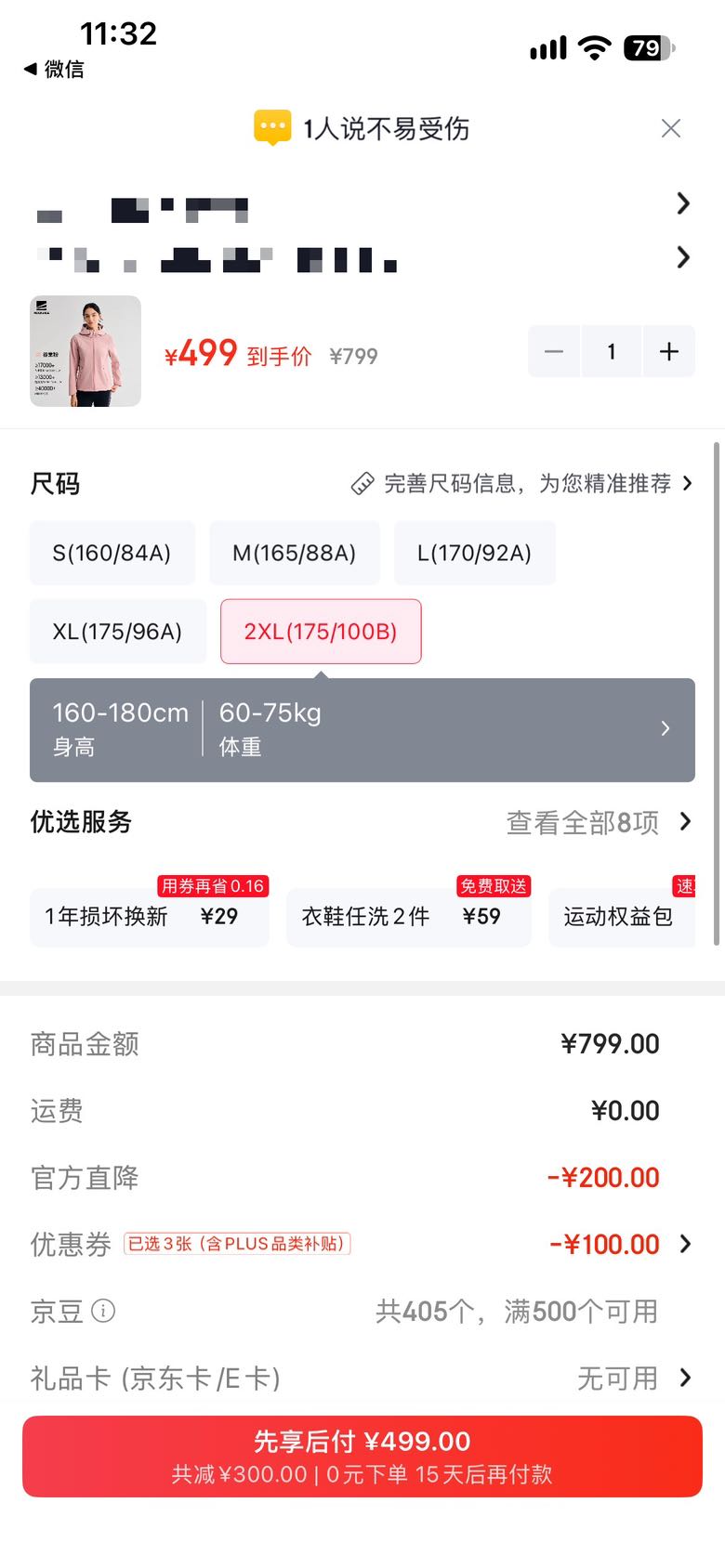Choose size L(170/92A)
This screenshot has width=725, height=1568.
(475, 553)
